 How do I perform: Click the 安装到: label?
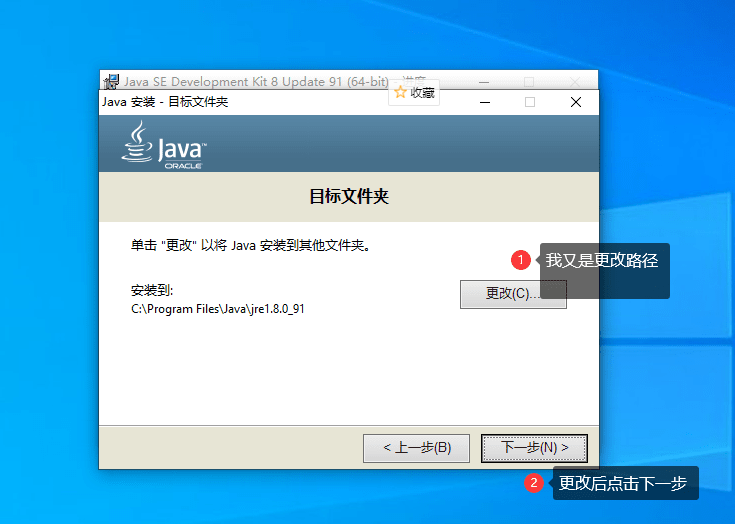tap(152, 290)
